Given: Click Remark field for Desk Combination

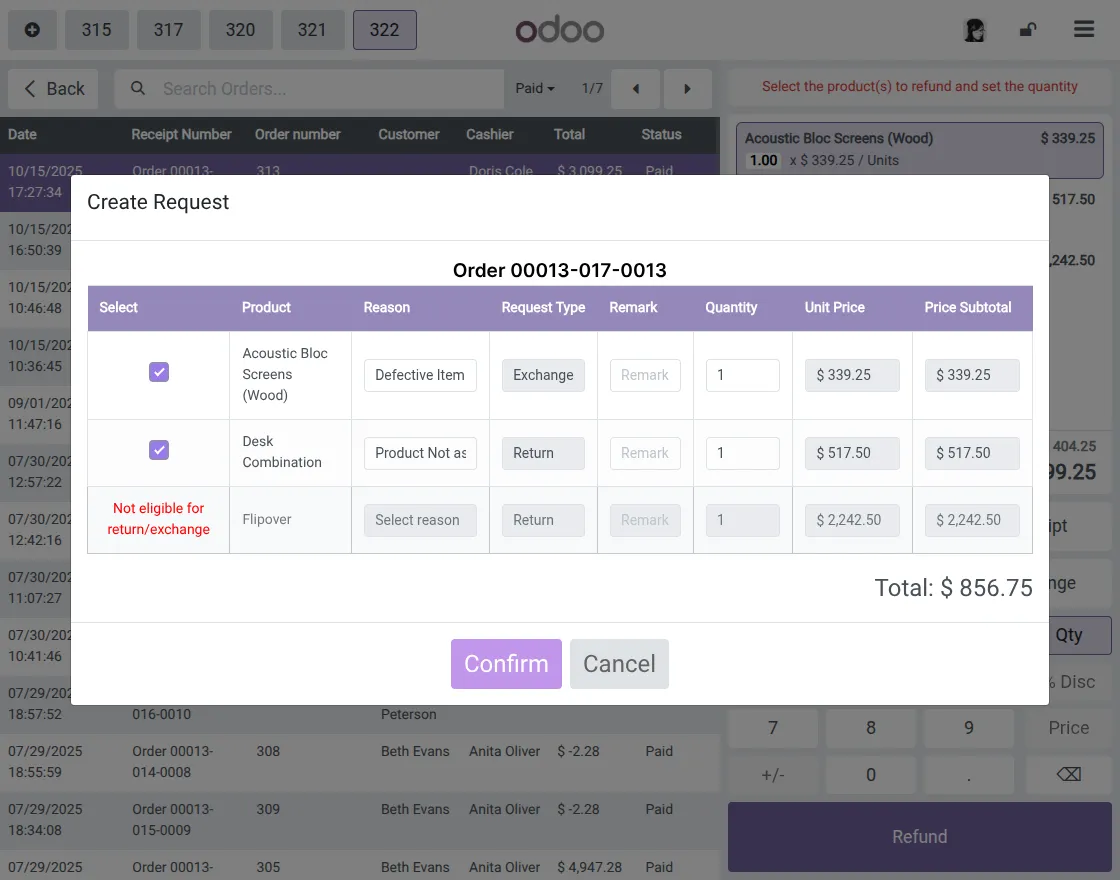Looking at the screenshot, I should 645,453.
